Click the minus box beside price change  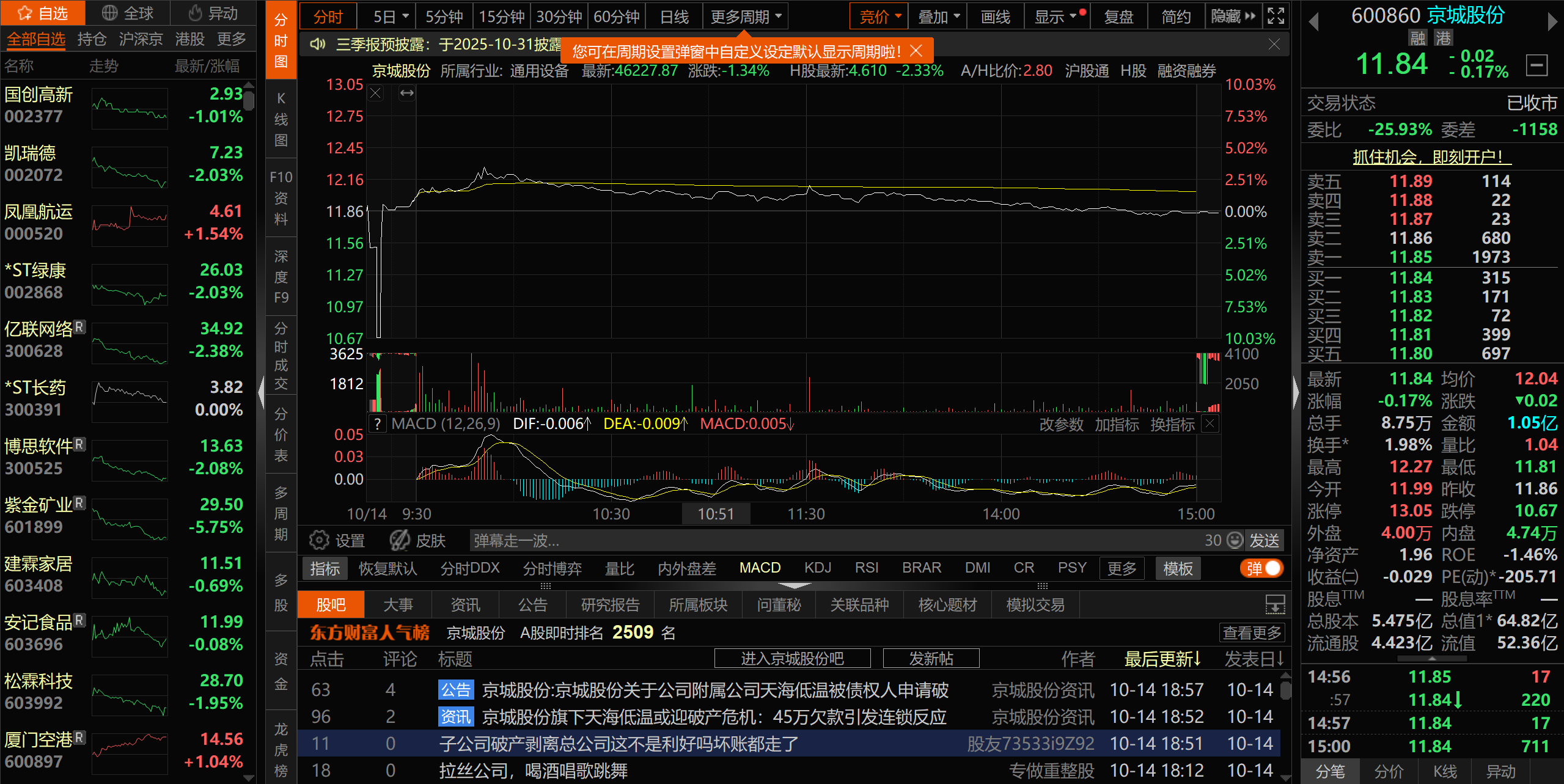point(1536,65)
